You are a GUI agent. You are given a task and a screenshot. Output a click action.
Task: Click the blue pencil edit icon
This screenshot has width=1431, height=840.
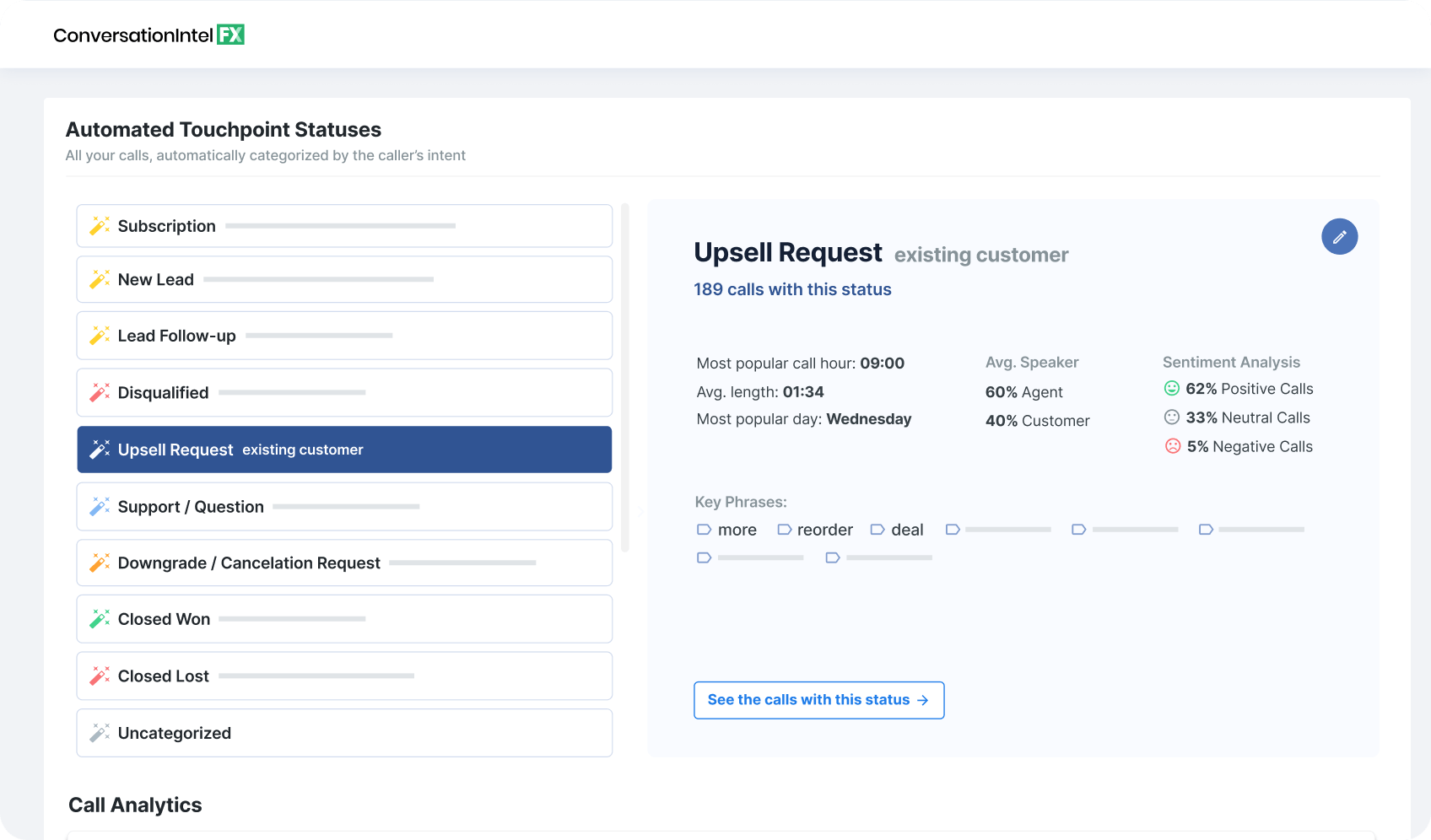(x=1339, y=237)
